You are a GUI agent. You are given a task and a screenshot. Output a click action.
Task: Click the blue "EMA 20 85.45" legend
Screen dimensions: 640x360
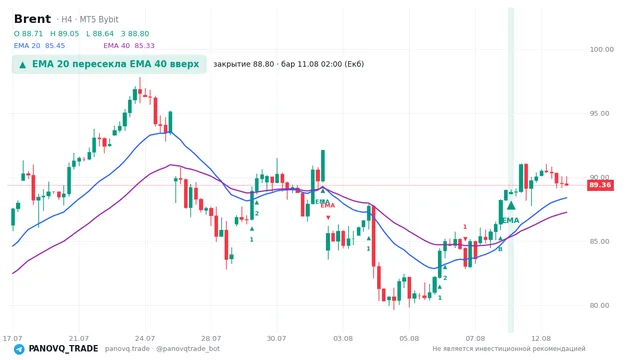39,46
